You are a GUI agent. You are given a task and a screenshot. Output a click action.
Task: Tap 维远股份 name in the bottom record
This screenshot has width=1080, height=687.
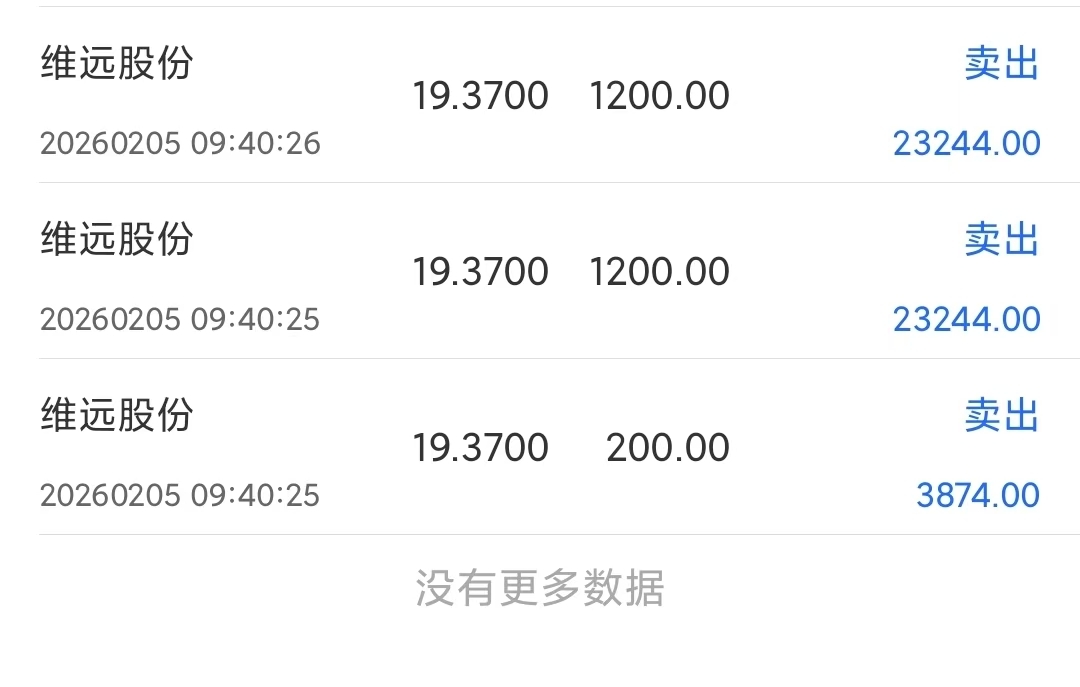[116, 415]
